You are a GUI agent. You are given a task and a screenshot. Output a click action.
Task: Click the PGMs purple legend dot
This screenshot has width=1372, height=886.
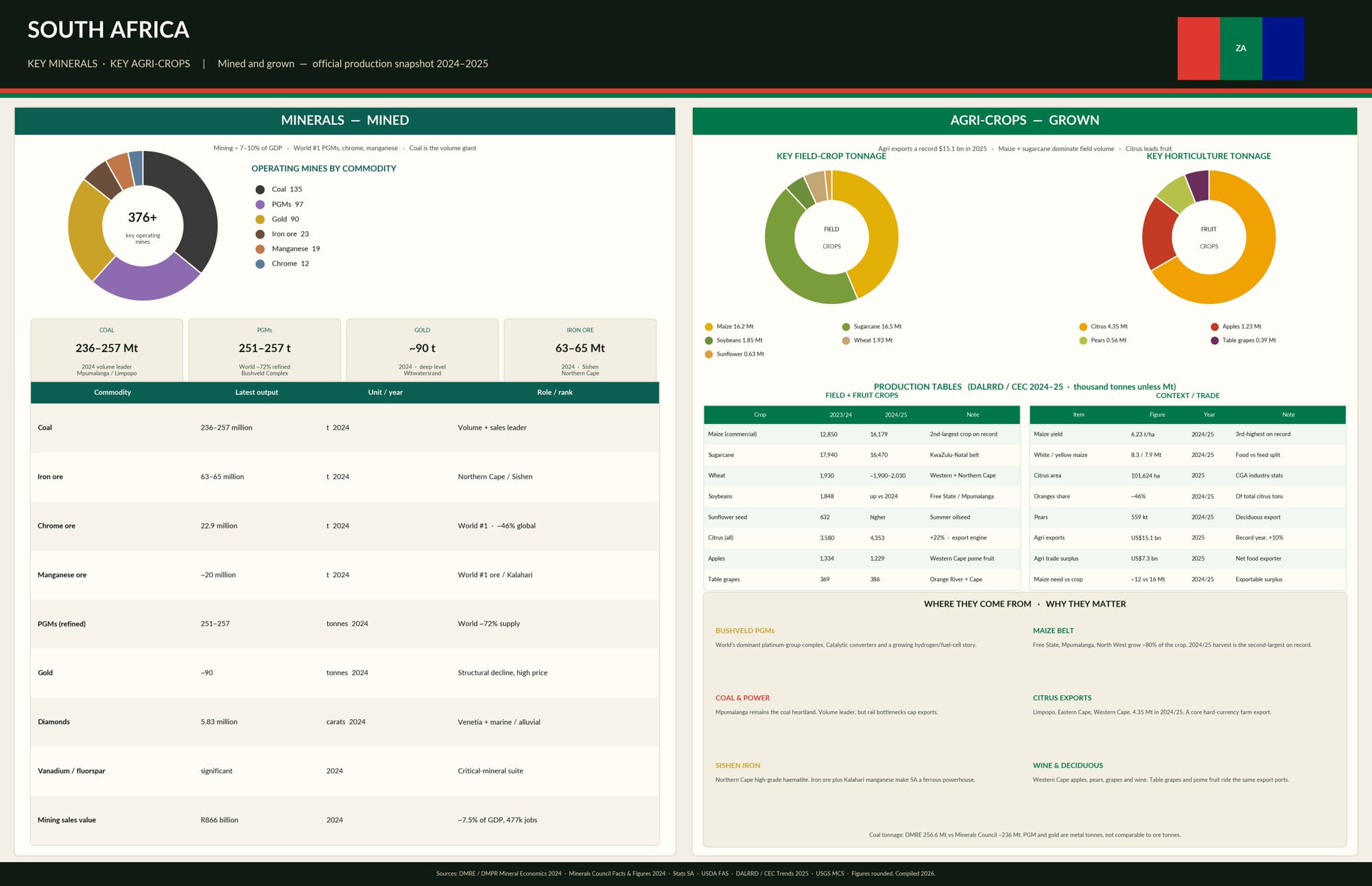coord(260,205)
